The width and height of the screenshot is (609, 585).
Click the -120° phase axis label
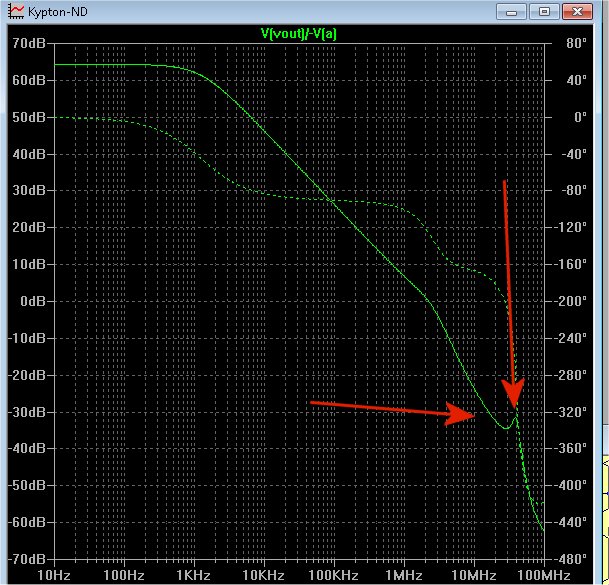coord(570,227)
